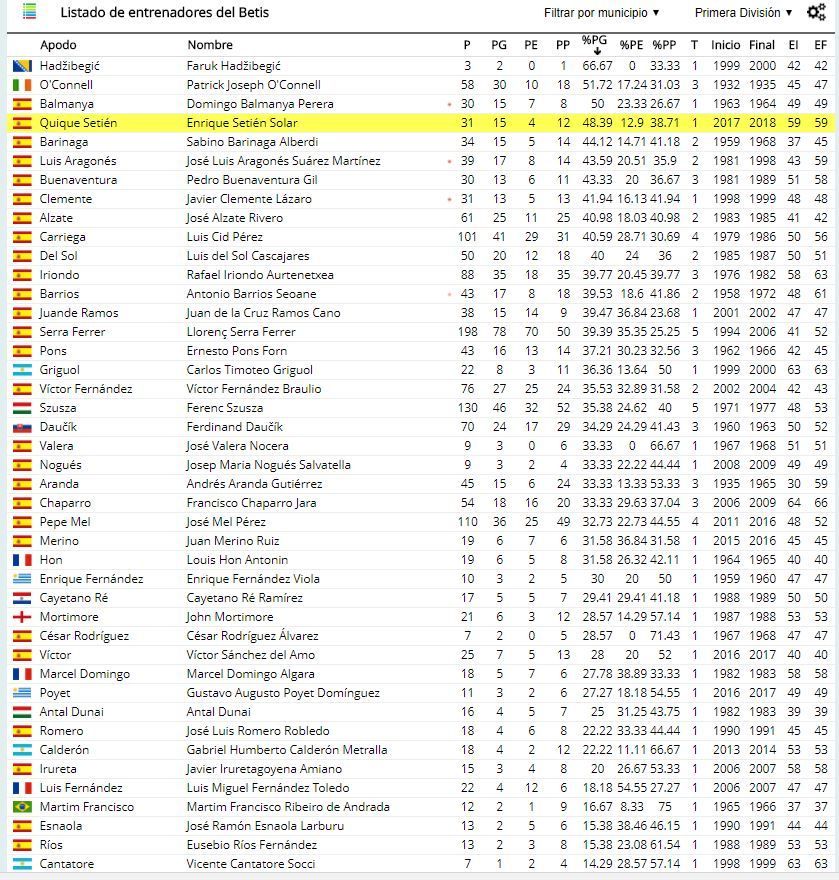Open the Quique Setién nickname link

click(78, 123)
